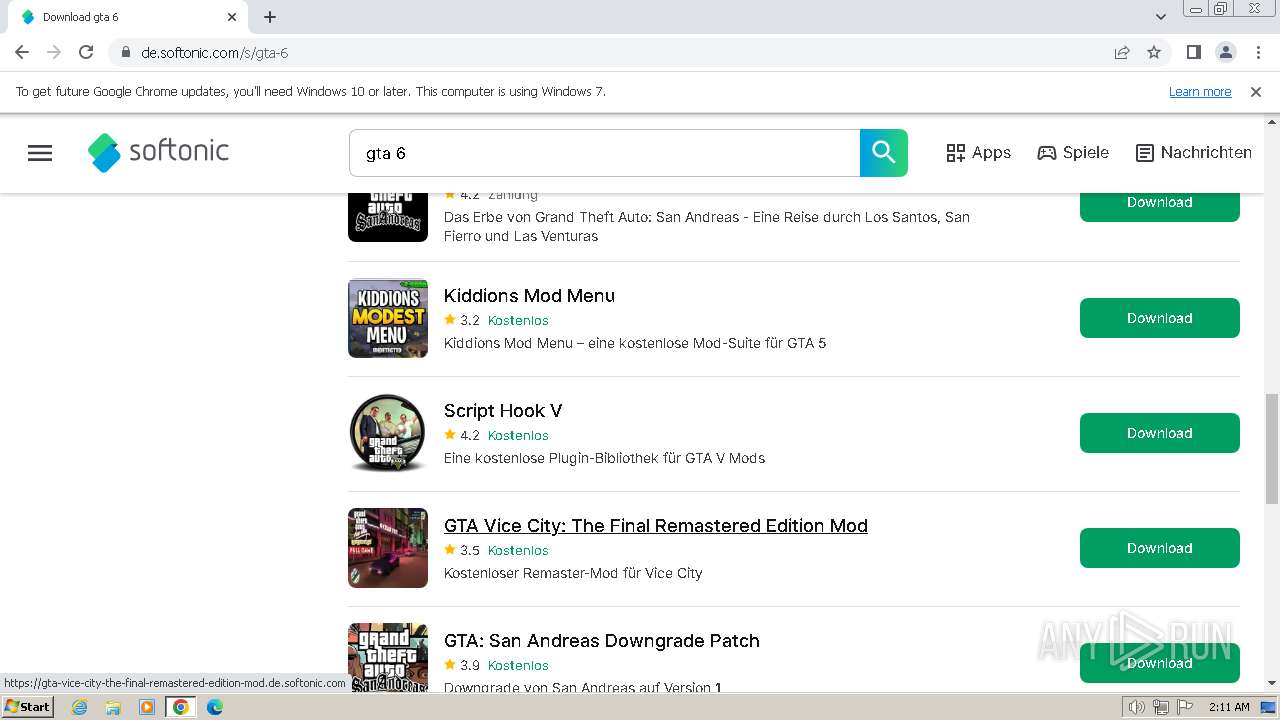1280x720 pixels.
Task: Click the Vice City Remastered thumbnail
Action: coord(388,548)
